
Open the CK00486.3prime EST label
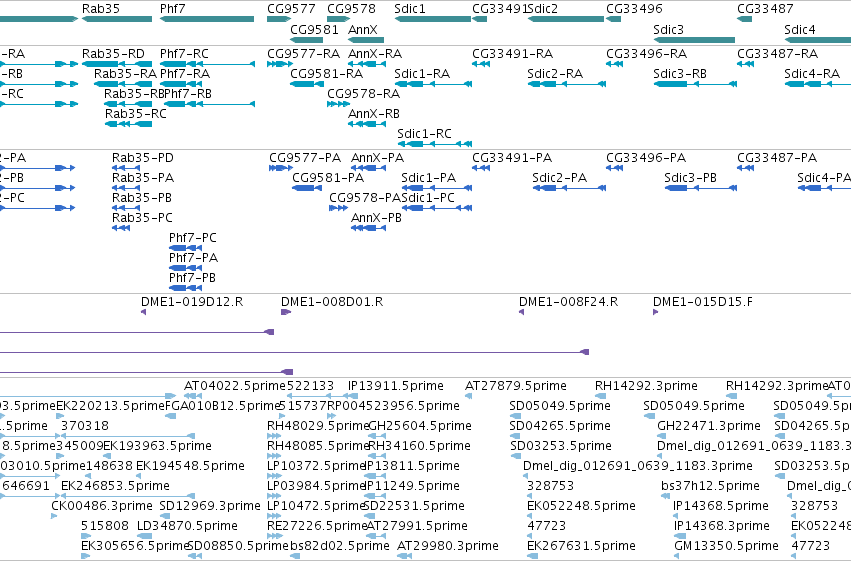point(102,506)
